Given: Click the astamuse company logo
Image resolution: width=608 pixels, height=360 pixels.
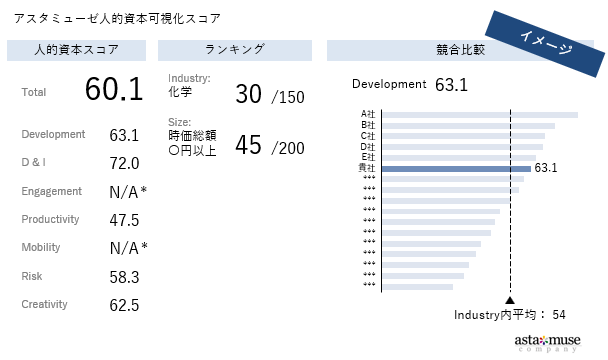Looking at the screenshot, I should [547, 343].
